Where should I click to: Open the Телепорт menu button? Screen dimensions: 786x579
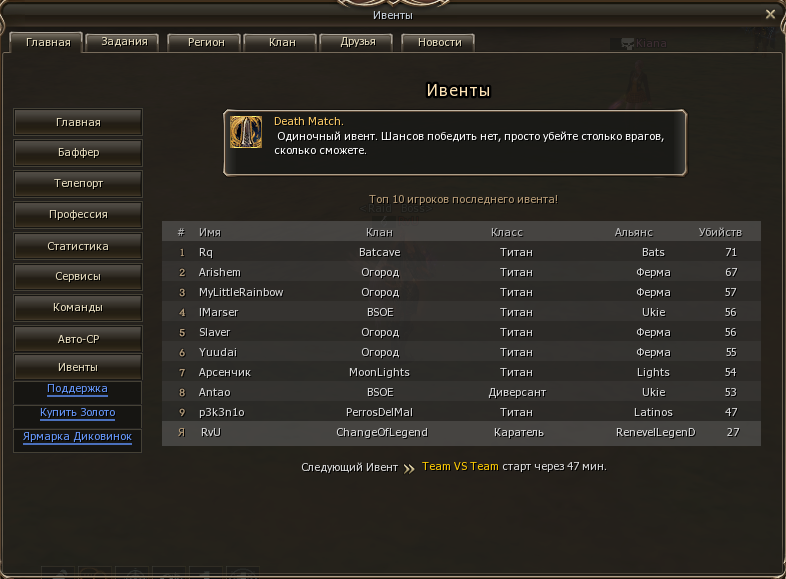pos(78,184)
